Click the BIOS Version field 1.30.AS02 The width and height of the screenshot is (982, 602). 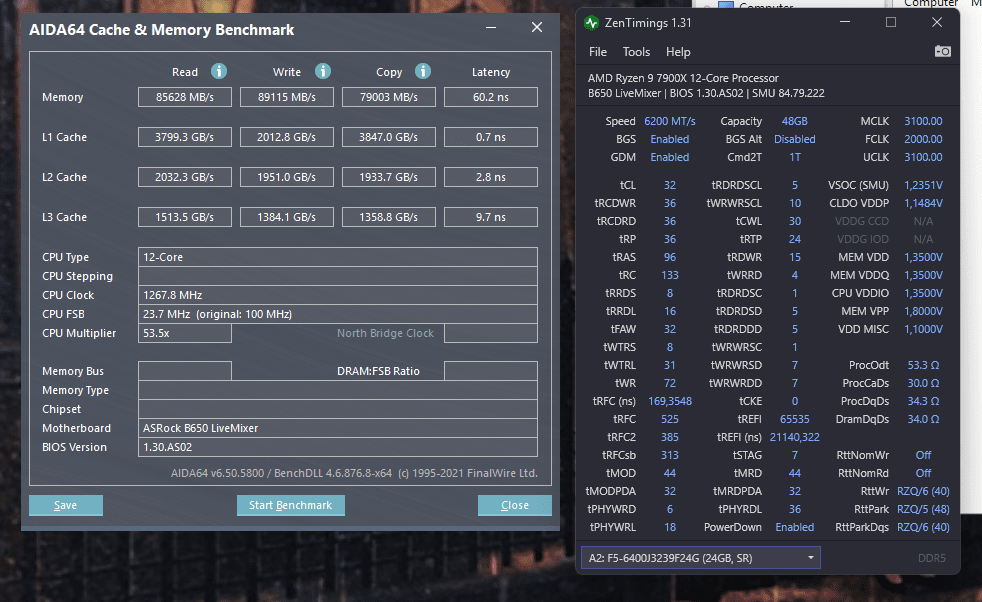tap(338, 447)
